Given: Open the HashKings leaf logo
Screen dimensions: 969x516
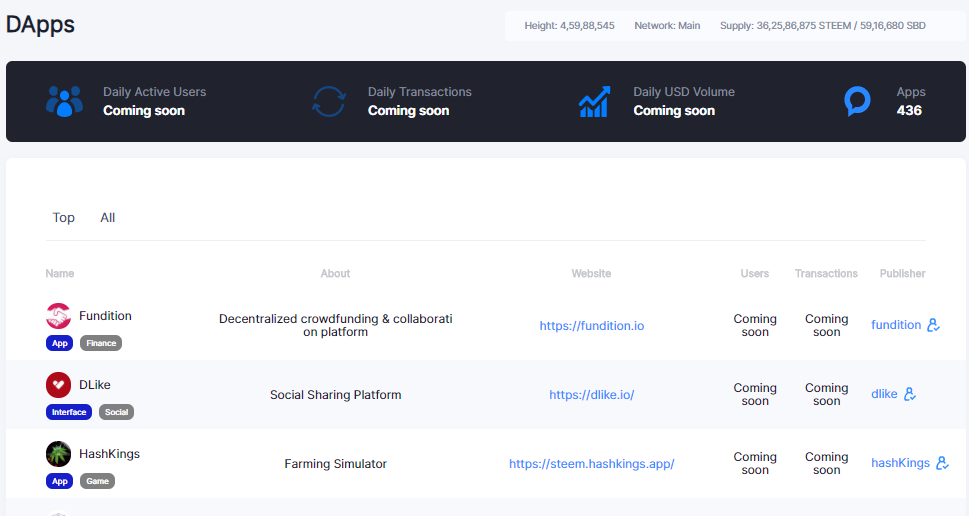Looking at the screenshot, I should pos(58,454).
